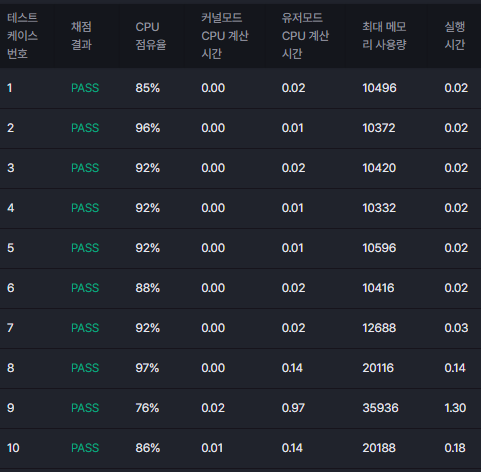
Task: Click memory value 10372
Action: click(379, 128)
